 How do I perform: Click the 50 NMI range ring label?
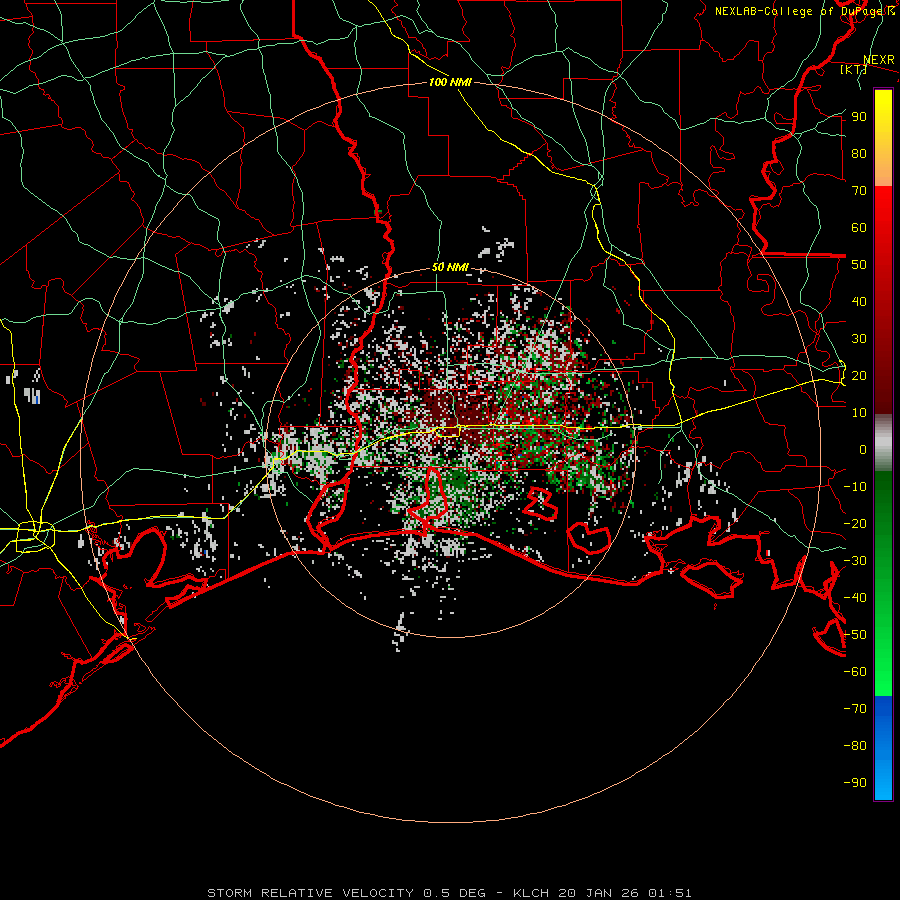point(450,267)
